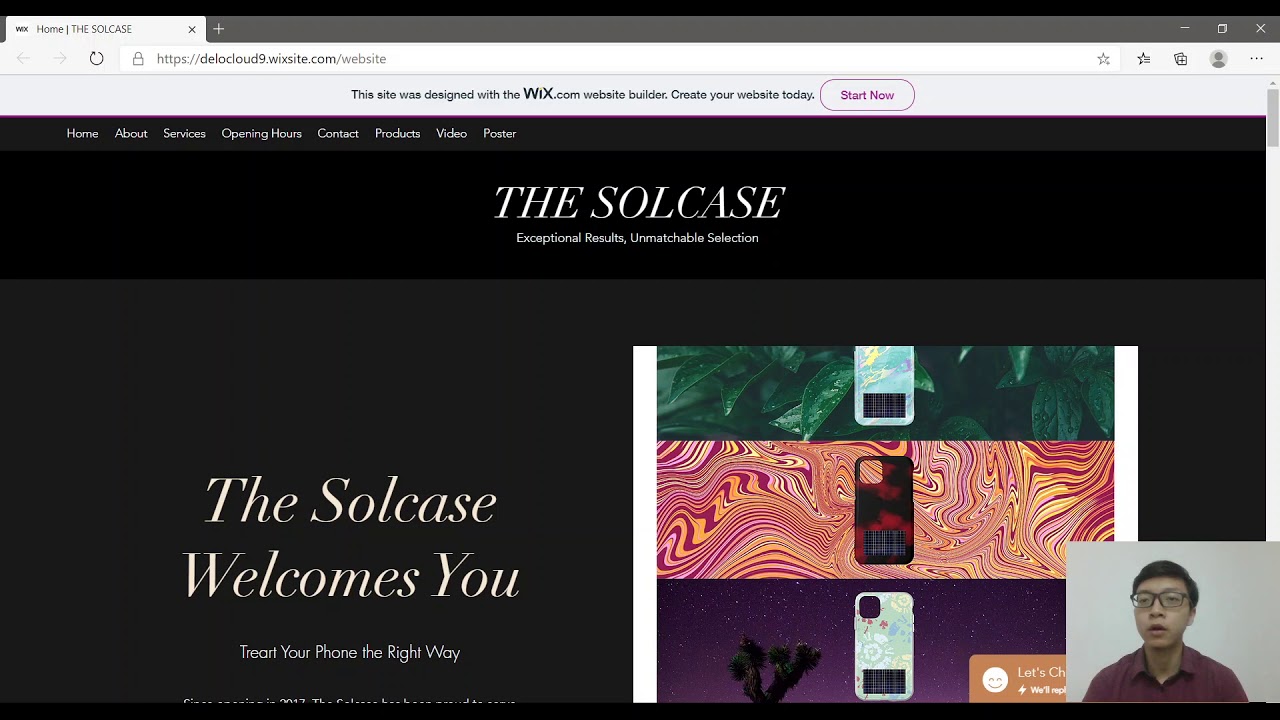Close the Home | THE SOLCASE tab
1280x720 pixels.
[x=192, y=29]
